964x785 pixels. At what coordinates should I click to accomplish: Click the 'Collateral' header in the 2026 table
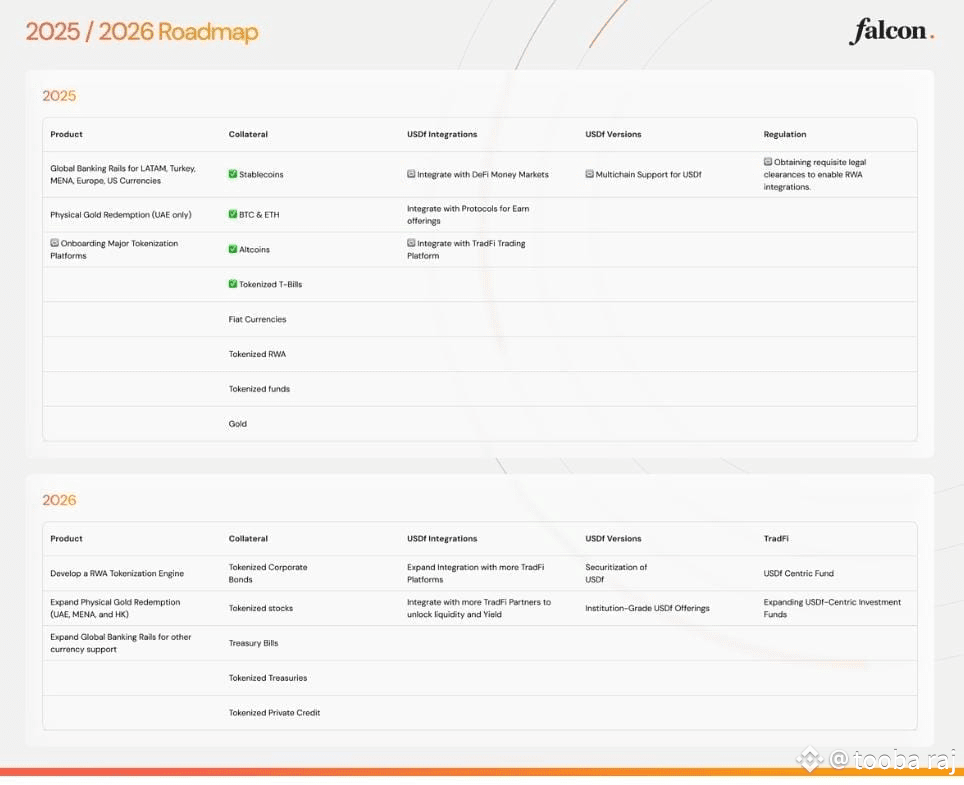[x=248, y=538]
